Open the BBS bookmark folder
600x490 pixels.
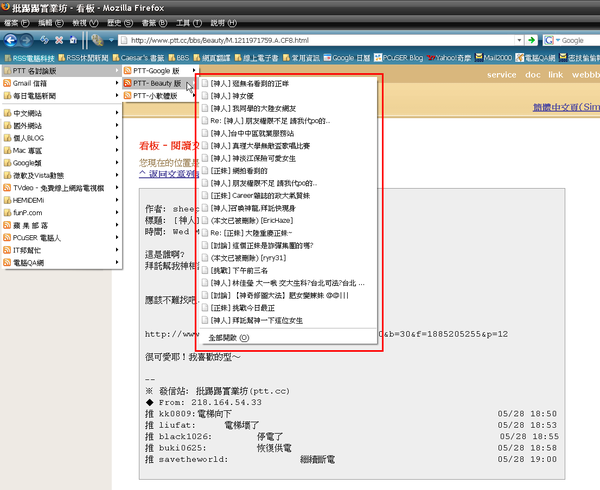point(179,58)
